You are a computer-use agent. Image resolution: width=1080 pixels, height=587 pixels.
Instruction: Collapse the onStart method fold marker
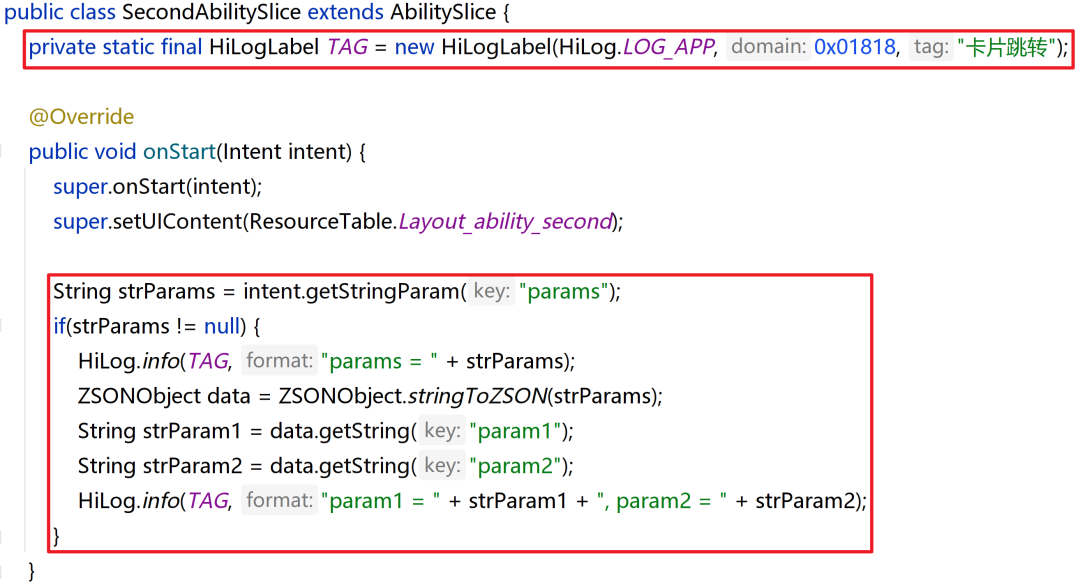point(3,152)
